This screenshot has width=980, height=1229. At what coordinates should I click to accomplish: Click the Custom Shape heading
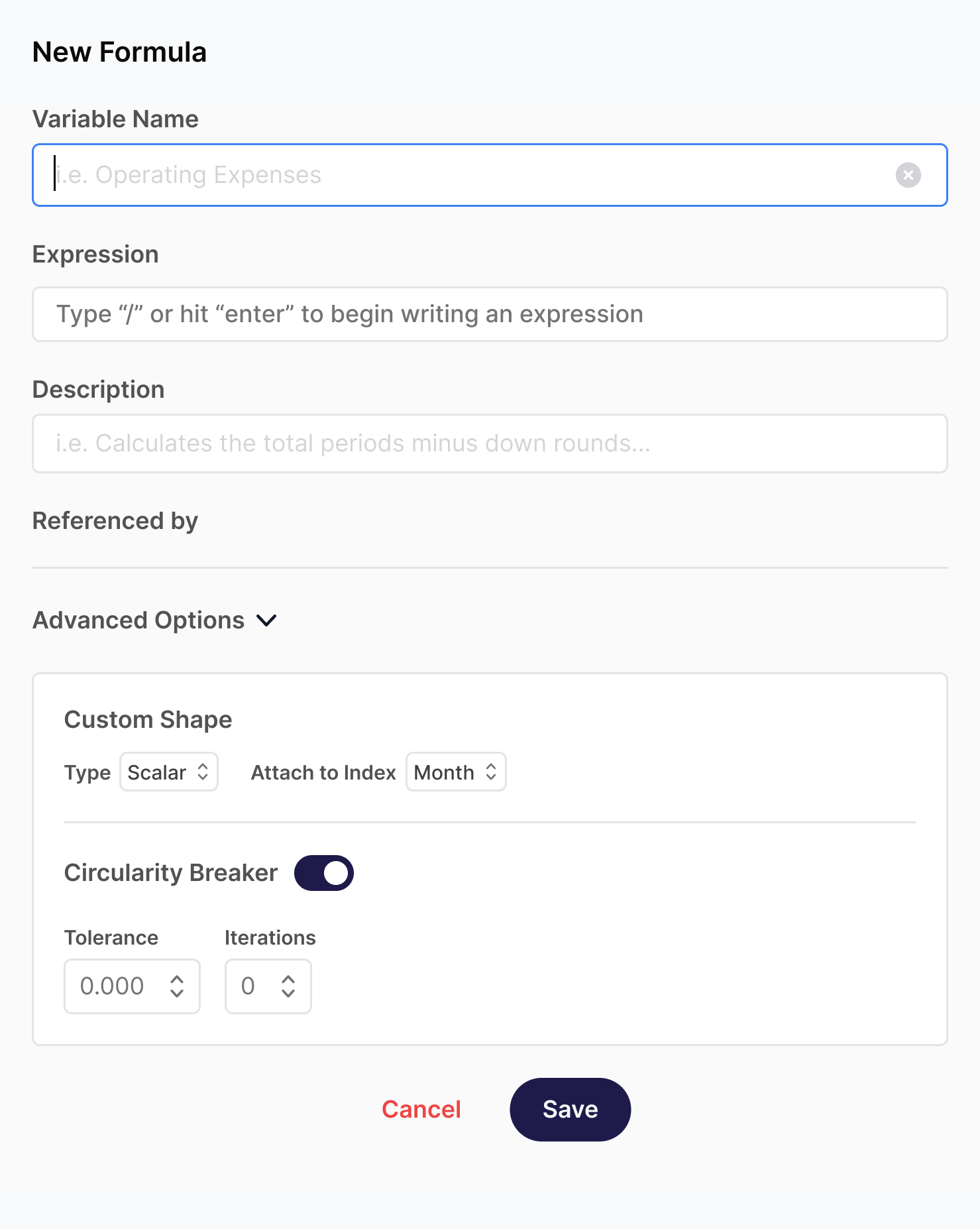point(148,720)
